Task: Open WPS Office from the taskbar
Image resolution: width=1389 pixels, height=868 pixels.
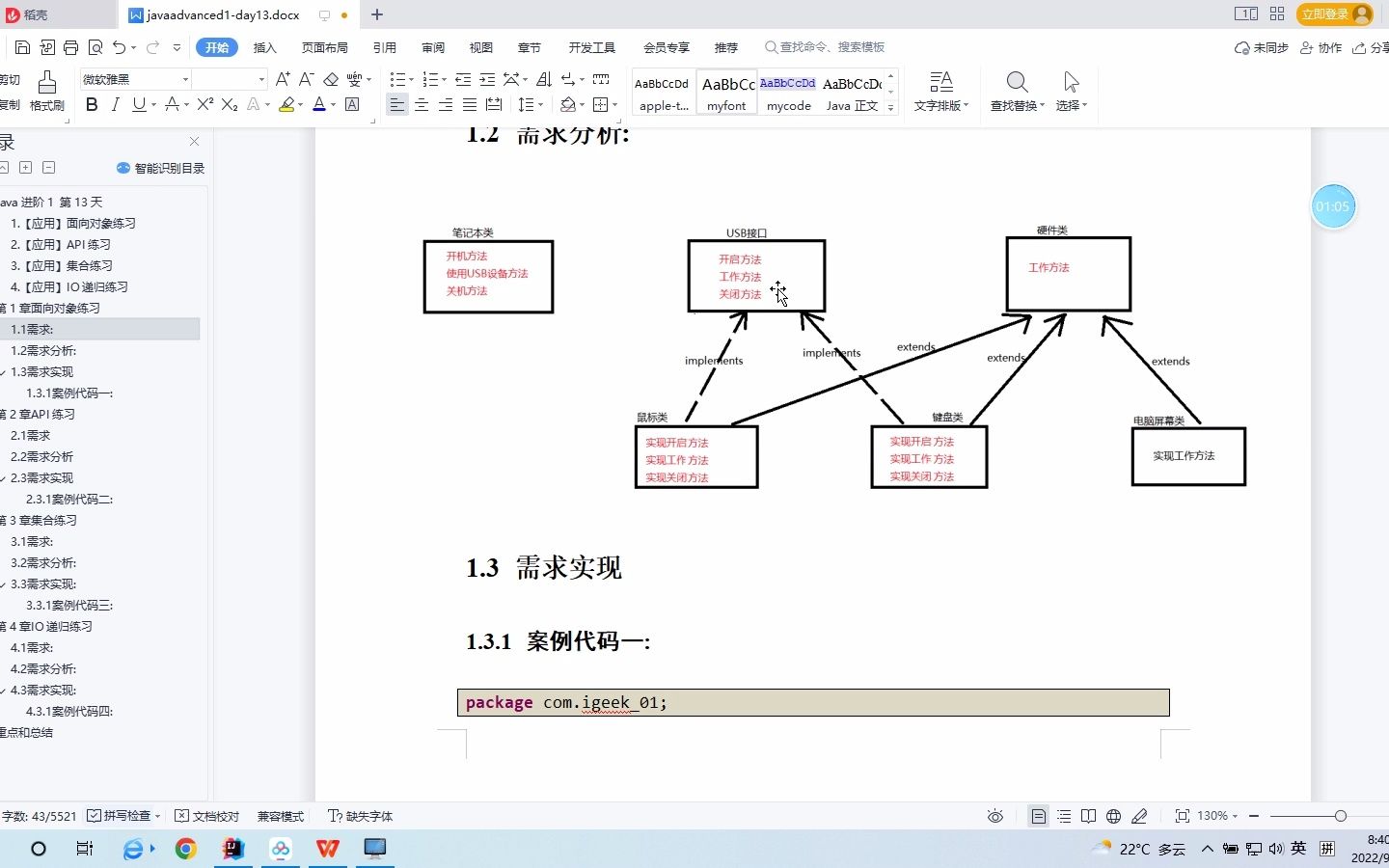Action: pos(328,849)
